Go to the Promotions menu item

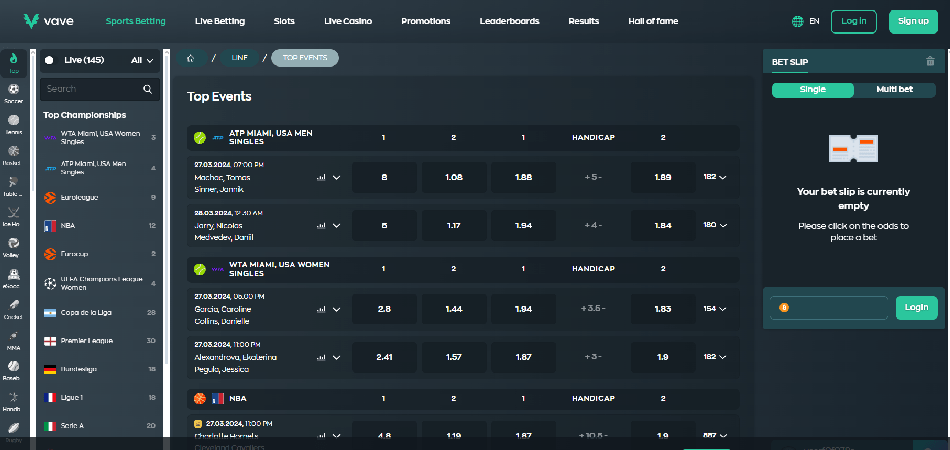[x=425, y=21]
